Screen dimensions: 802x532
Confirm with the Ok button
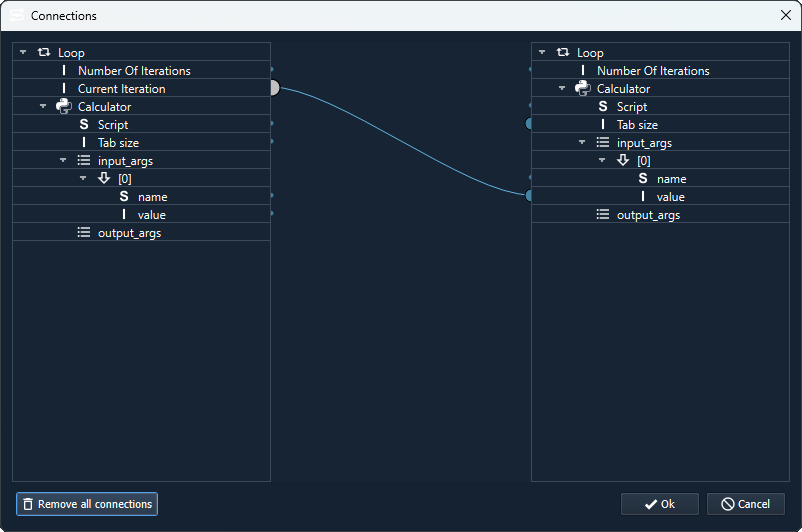pyautogui.click(x=659, y=504)
